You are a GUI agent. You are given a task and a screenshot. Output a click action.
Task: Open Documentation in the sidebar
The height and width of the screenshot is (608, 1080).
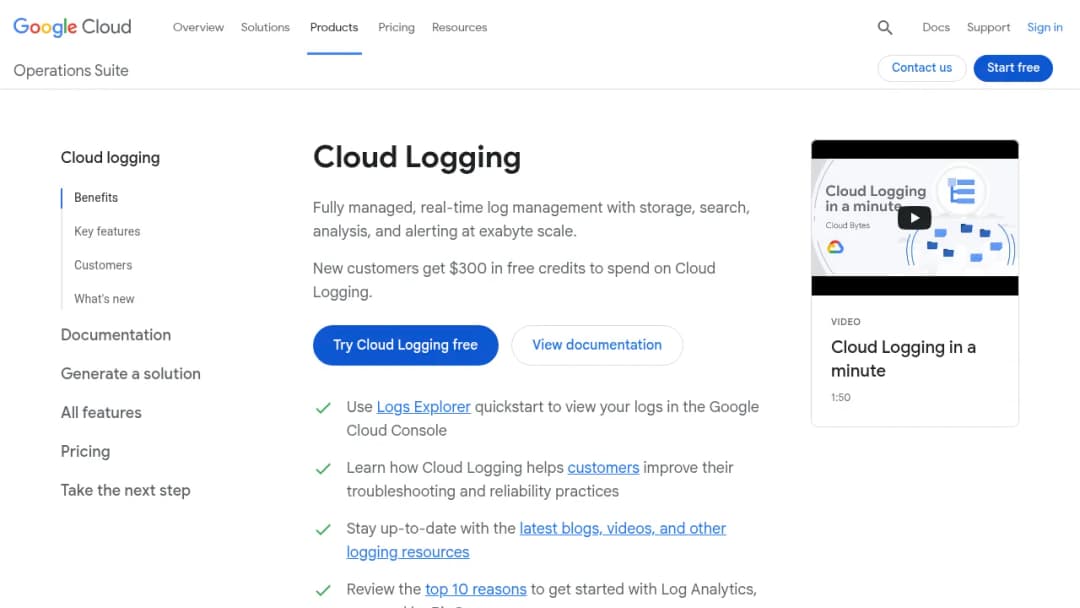[x=116, y=335]
